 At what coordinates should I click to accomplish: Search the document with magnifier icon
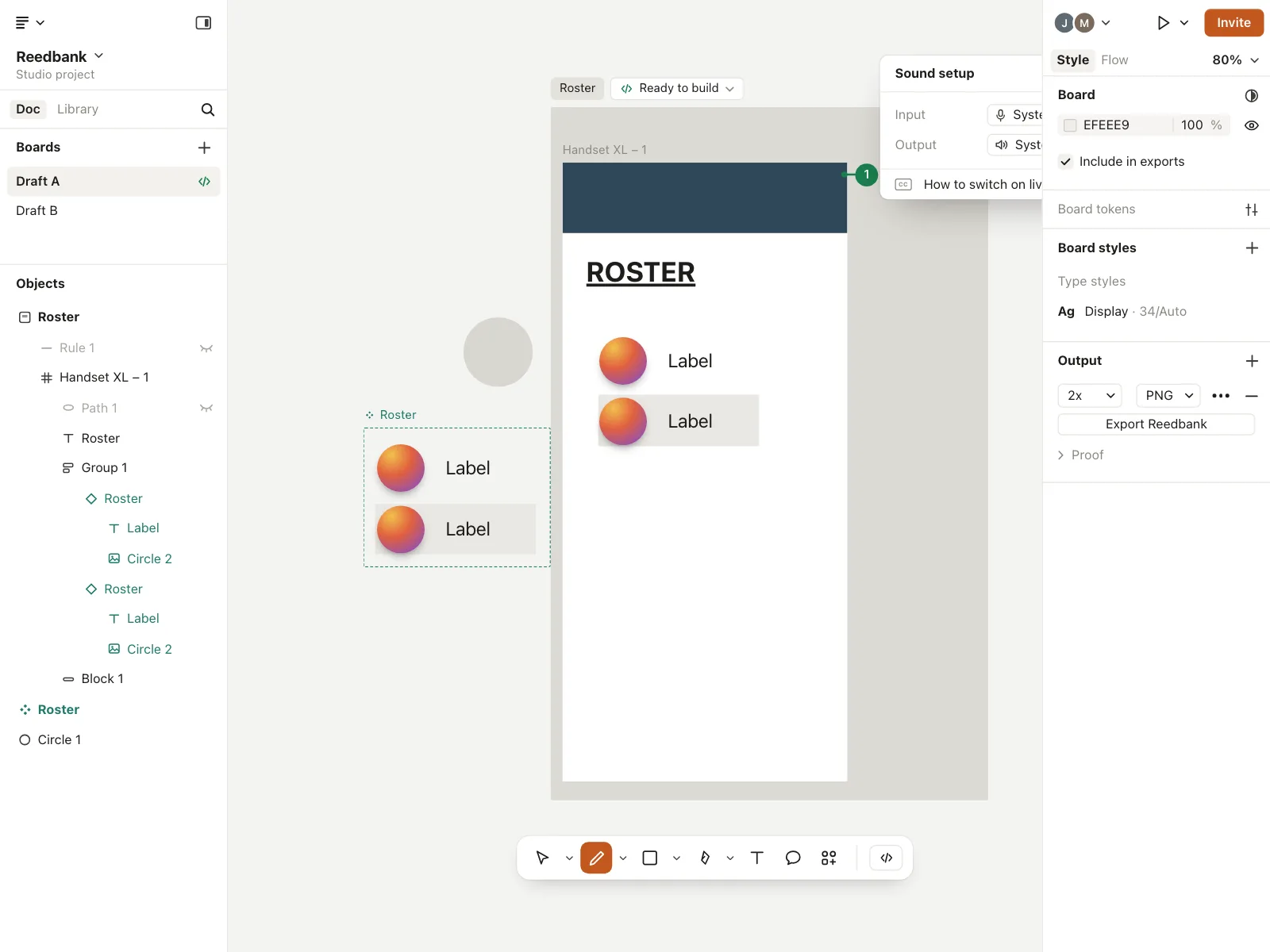point(208,109)
